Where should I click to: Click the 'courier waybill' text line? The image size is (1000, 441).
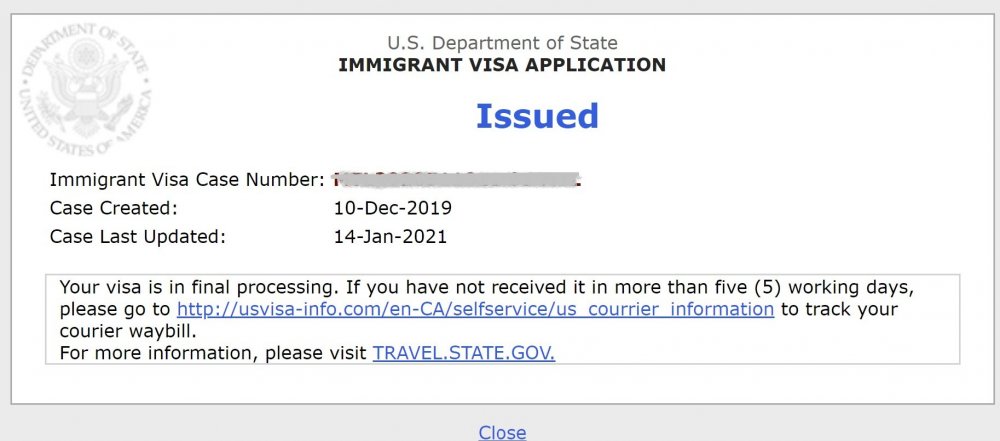128,332
